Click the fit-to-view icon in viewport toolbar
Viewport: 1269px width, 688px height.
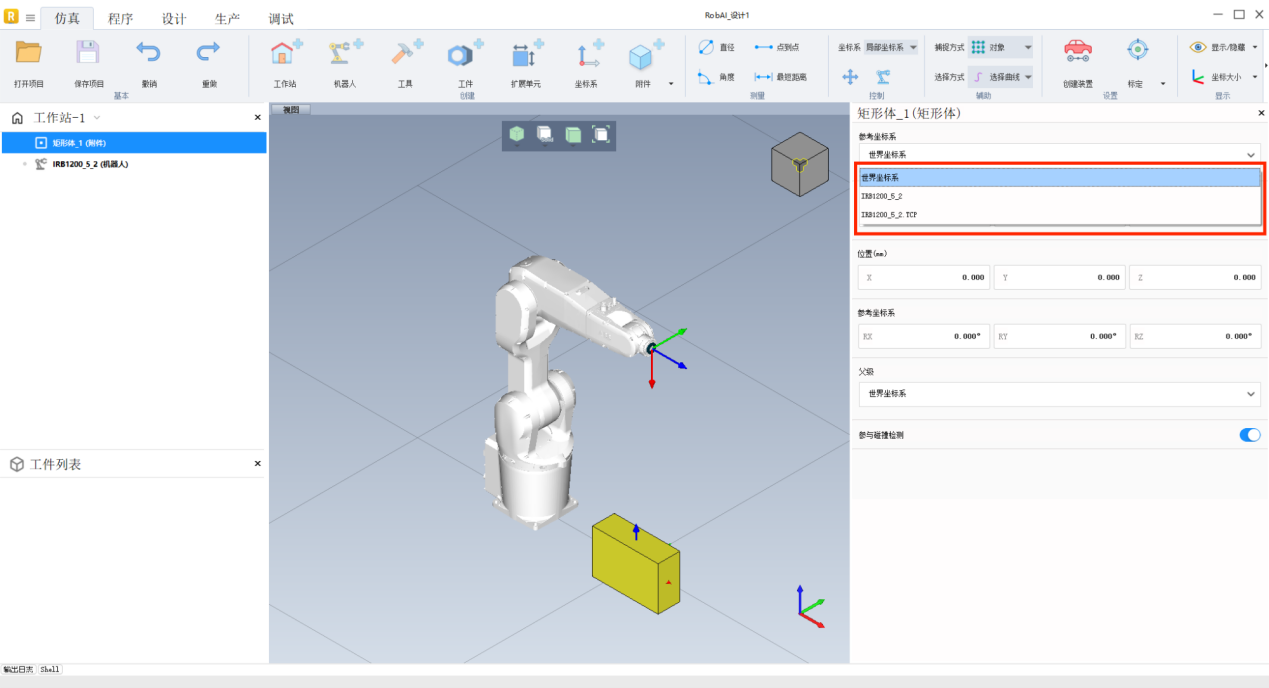click(601, 134)
